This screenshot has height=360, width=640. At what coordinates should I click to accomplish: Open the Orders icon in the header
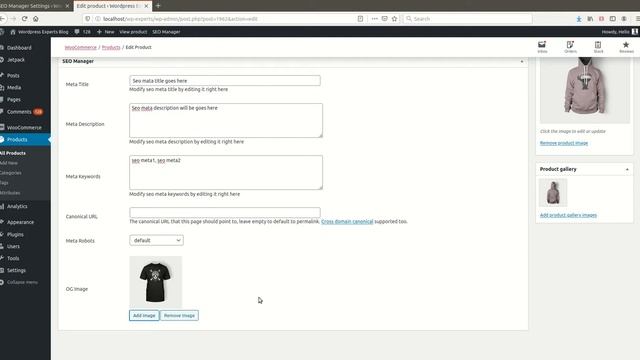pos(570,47)
